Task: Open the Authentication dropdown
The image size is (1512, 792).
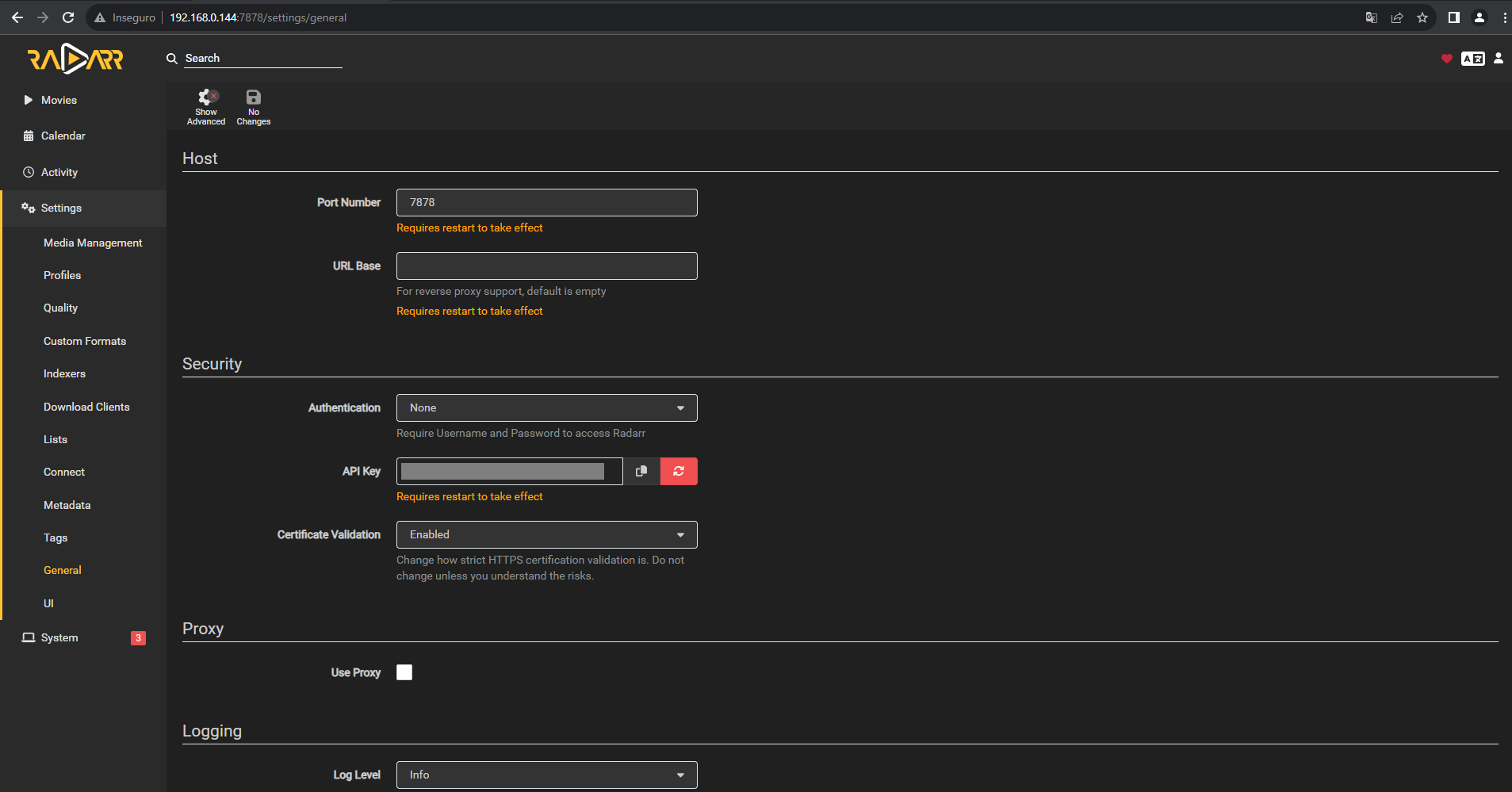Action: 546,407
